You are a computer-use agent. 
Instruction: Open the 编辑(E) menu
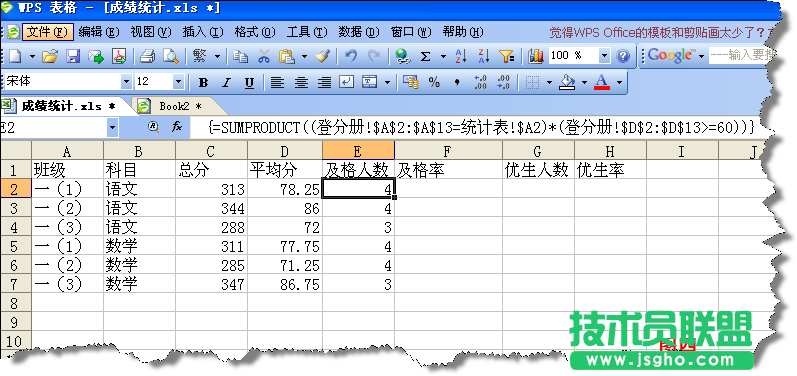(99, 32)
